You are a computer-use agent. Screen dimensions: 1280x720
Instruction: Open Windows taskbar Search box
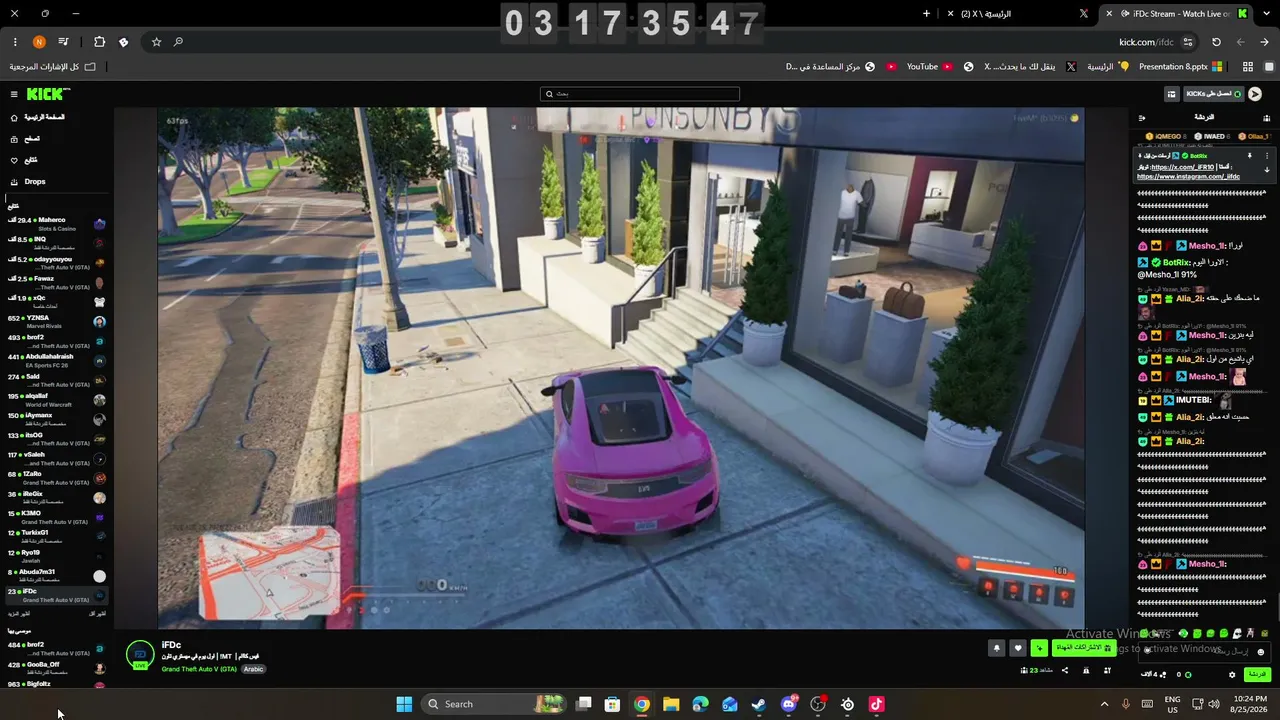point(494,704)
